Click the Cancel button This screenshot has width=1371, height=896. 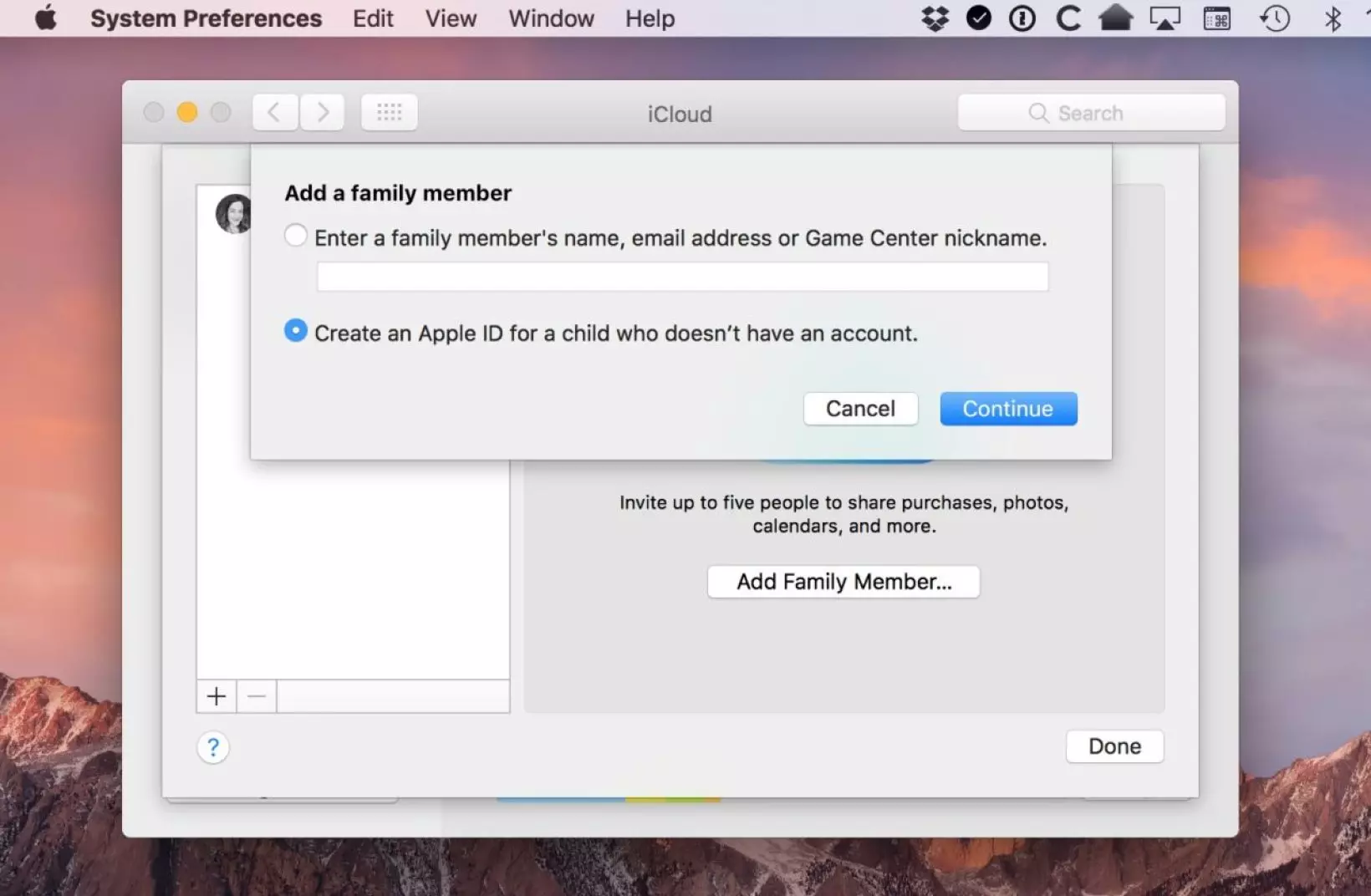(860, 409)
